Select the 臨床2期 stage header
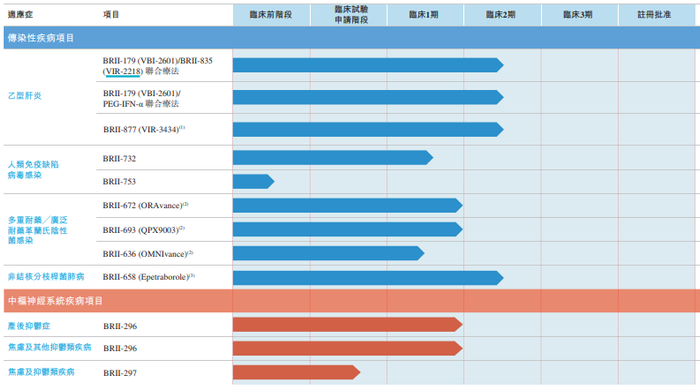Image resolution: width=700 pixels, height=390 pixels. pyautogui.click(x=502, y=15)
